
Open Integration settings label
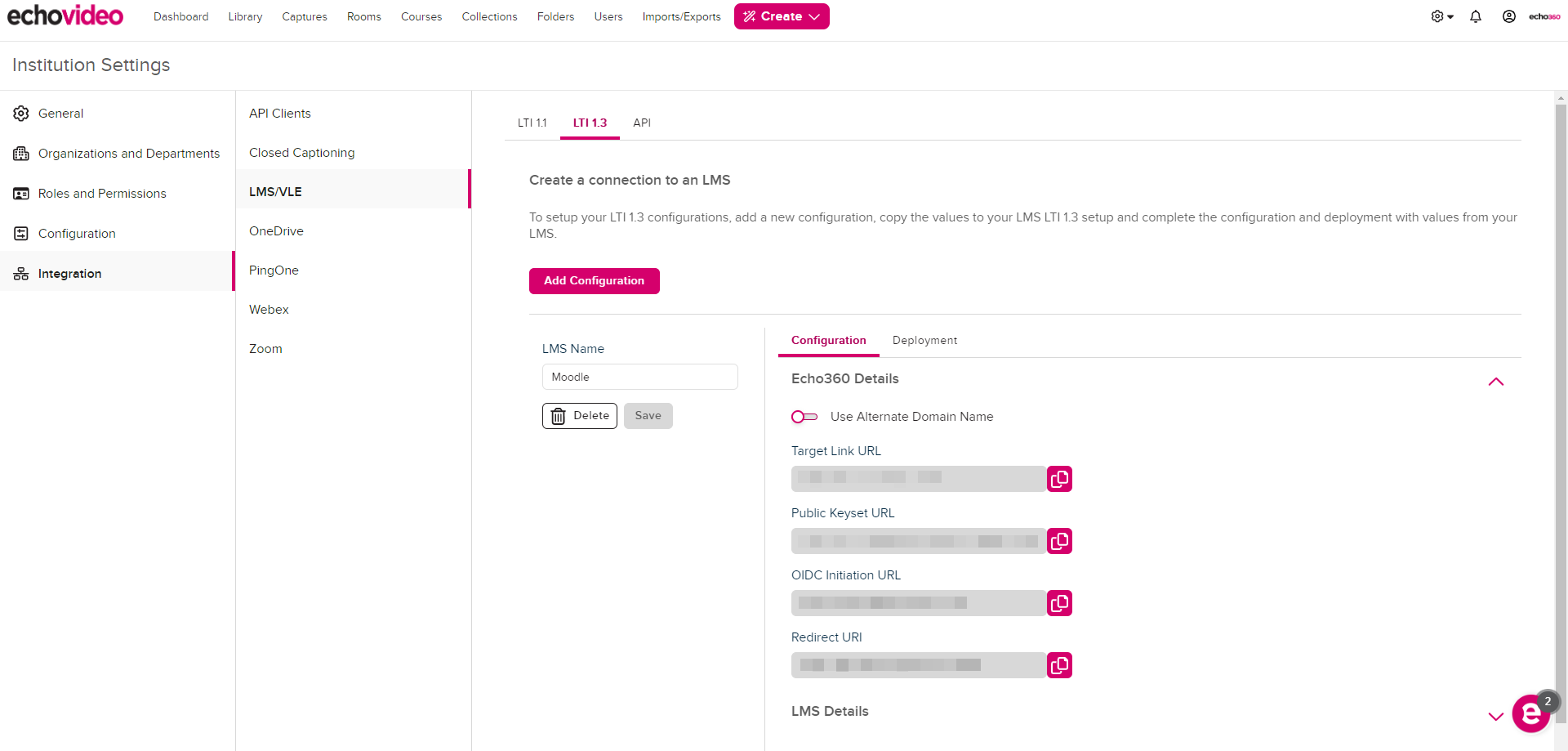point(70,274)
